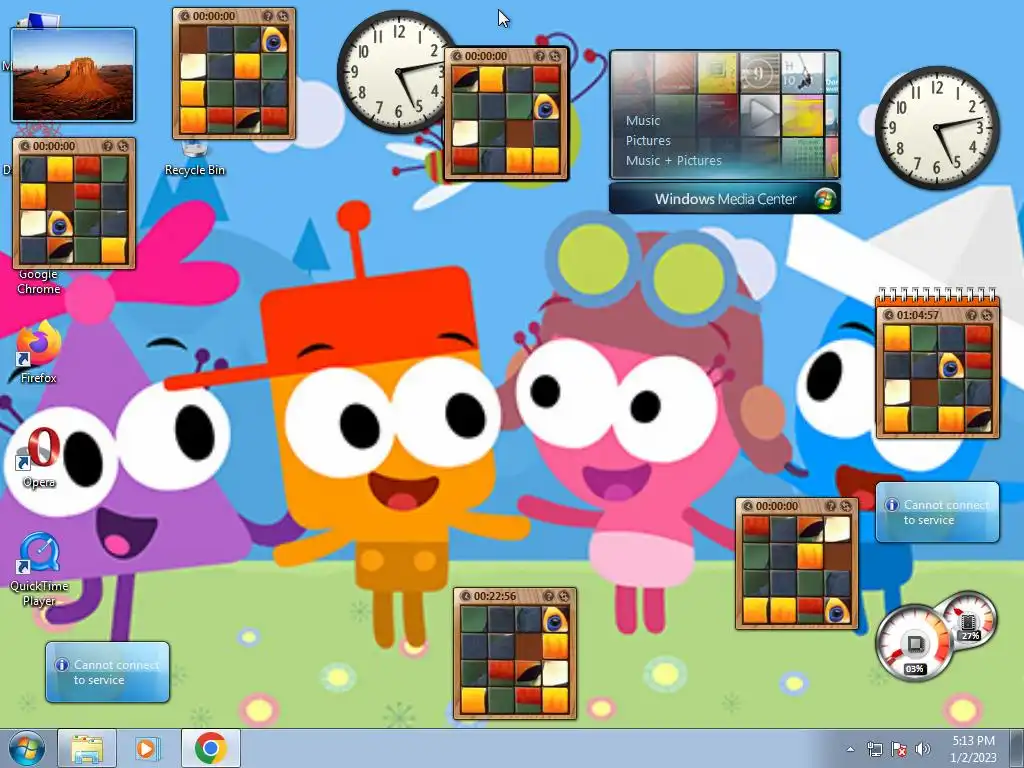The image size is (1024, 768).
Task: Click question mark on puzzle left of CPU meter
Action: point(831,506)
